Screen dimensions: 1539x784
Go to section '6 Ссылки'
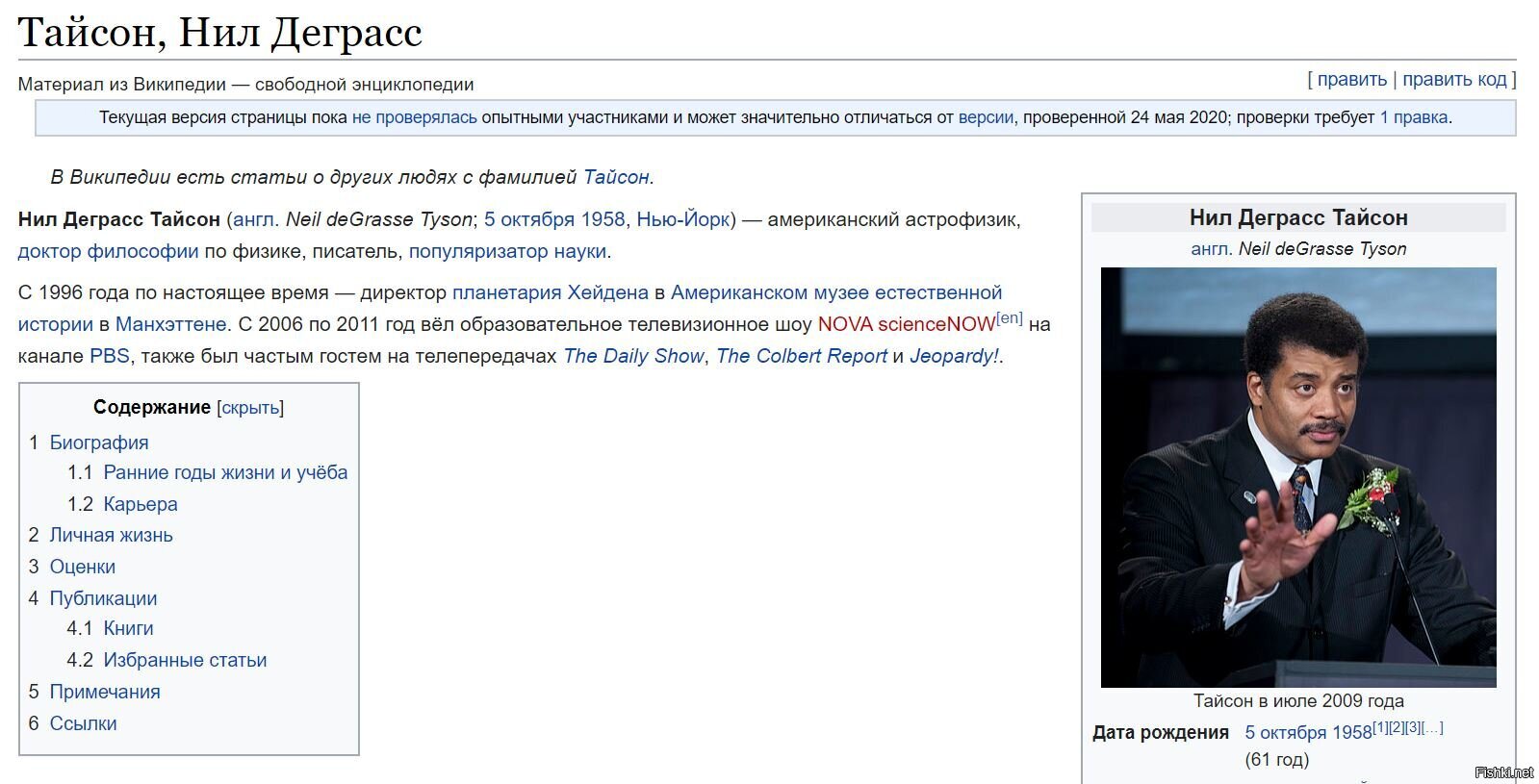(72, 723)
